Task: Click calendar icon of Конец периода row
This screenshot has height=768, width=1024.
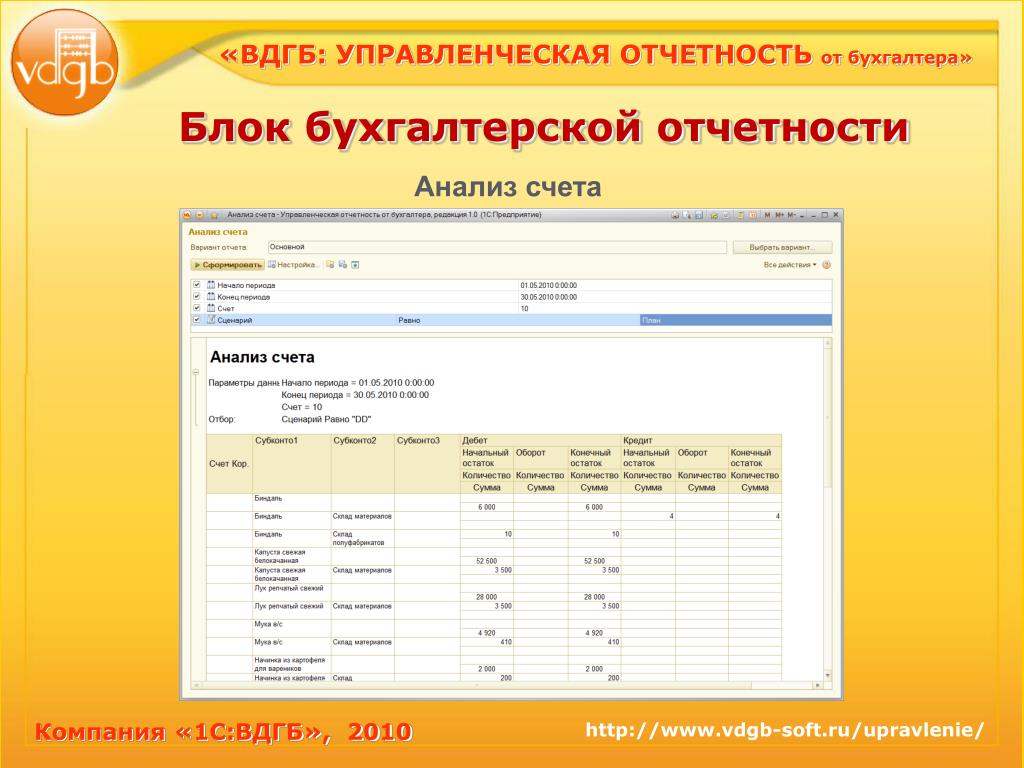Action: [x=211, y=296]
